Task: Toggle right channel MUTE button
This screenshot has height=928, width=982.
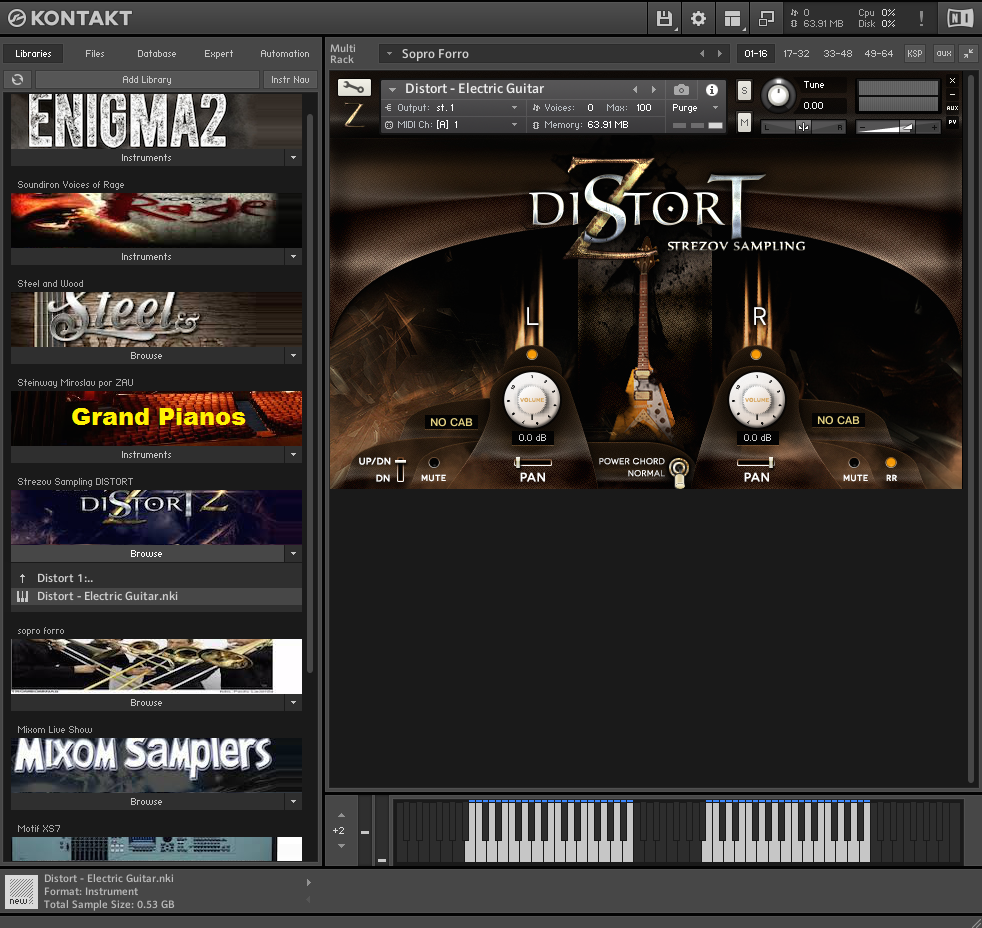Action: [854, 463]
